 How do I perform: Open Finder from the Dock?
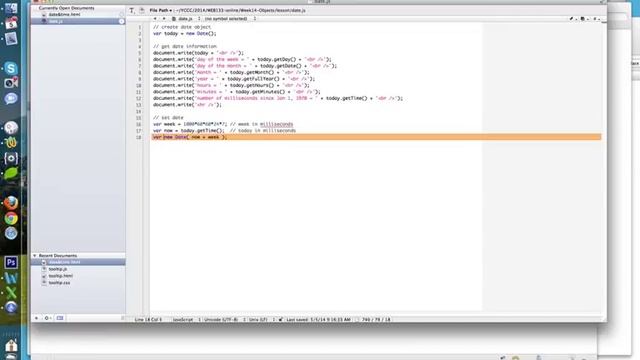click(x=11, y=7)
